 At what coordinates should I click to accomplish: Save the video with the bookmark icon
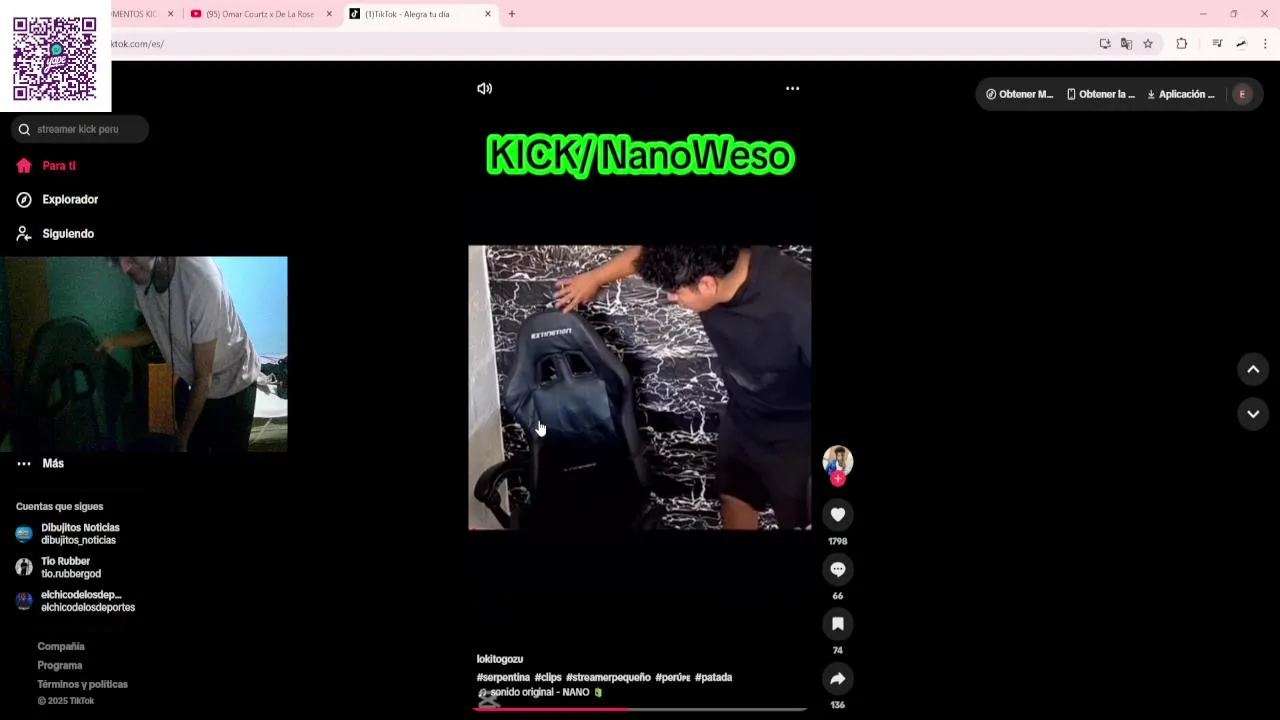pyautogui.click(x=838, y=624)
